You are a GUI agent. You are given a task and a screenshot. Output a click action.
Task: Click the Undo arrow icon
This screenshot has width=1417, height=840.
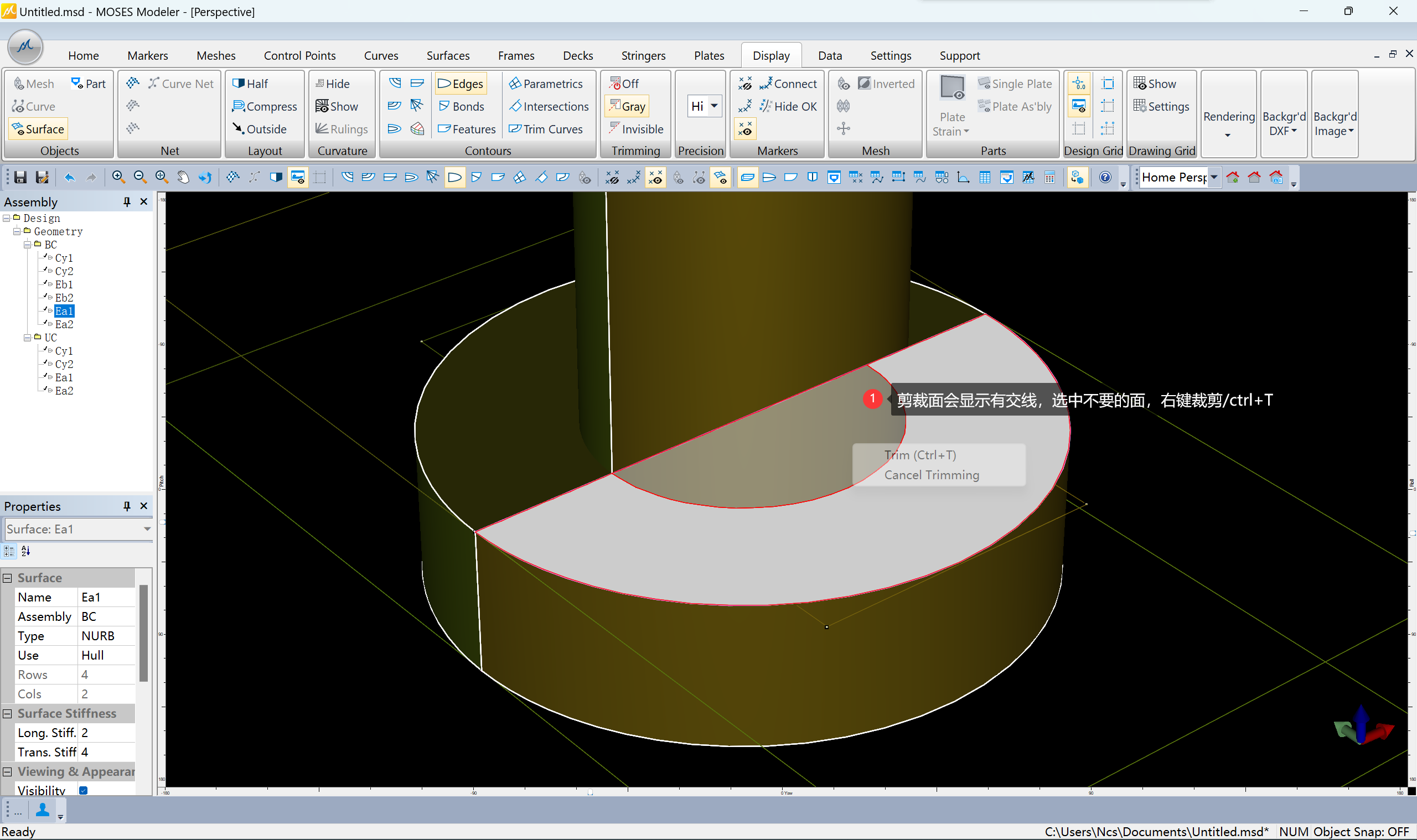coord(69,178)
